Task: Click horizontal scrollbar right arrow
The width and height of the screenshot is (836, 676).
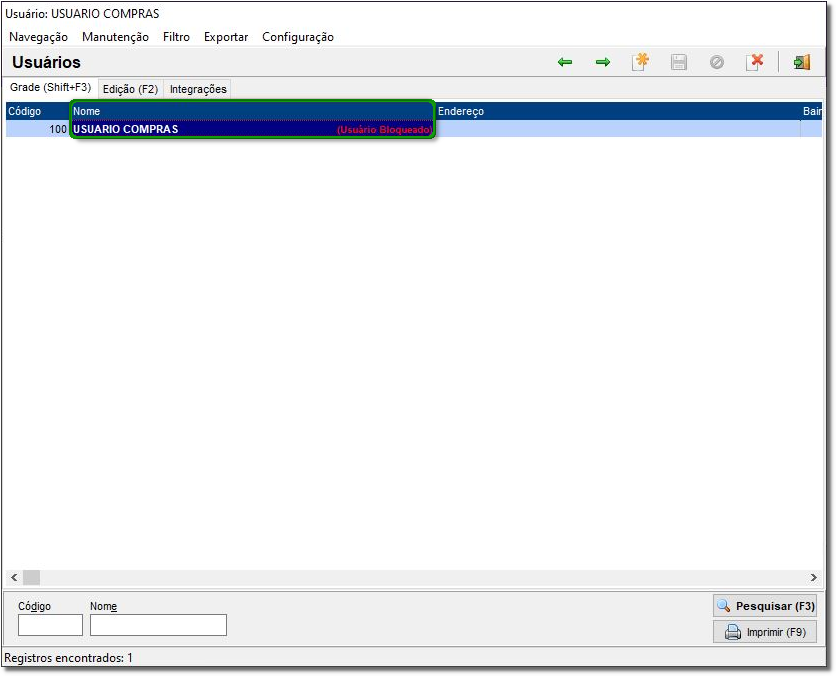Action: (x=814, y=577)
